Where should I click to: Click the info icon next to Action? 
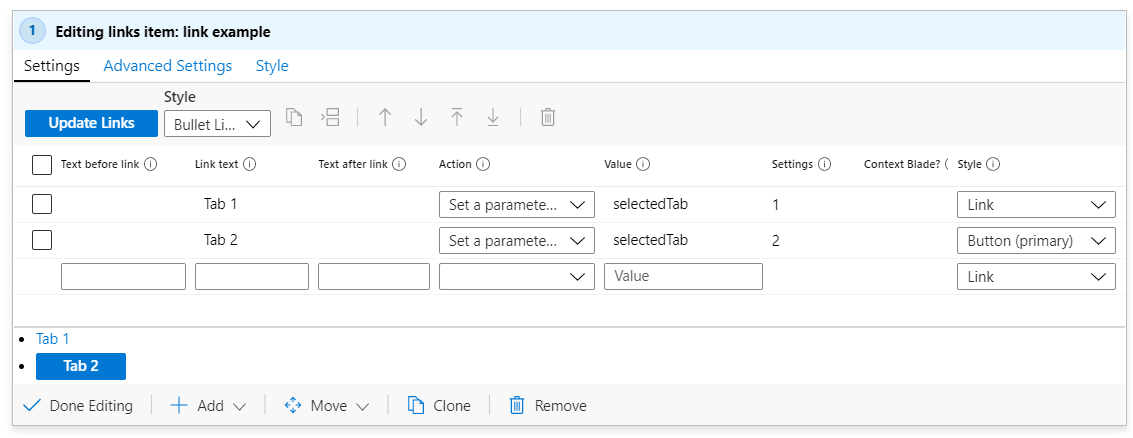(x=483, y=165)
